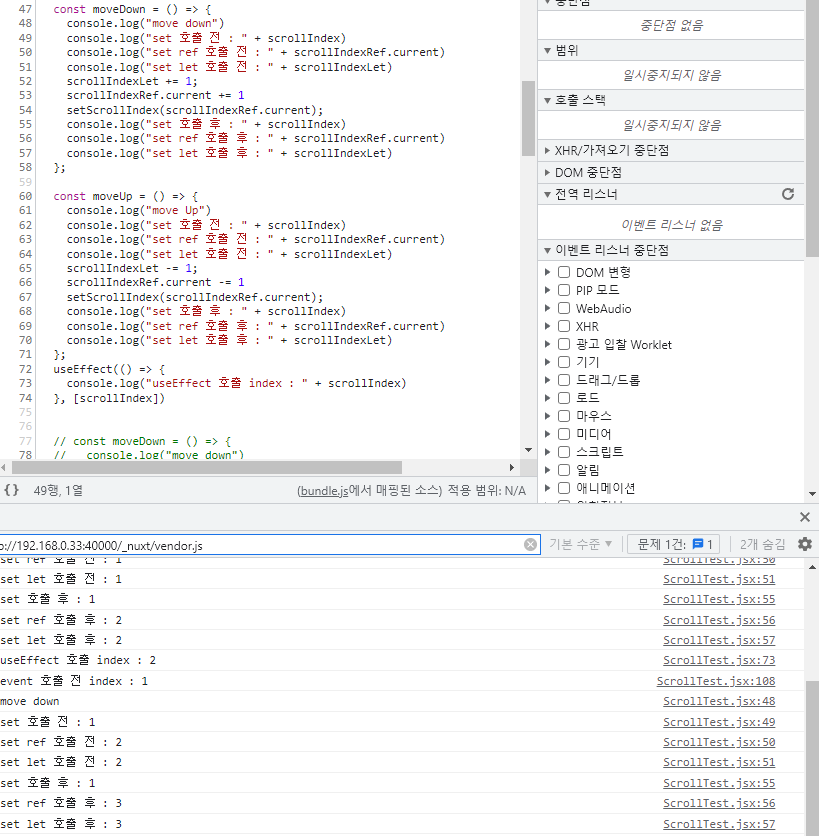Clear the console filter input
Viewport: 819px width, 836px height.
pos(530,544)
